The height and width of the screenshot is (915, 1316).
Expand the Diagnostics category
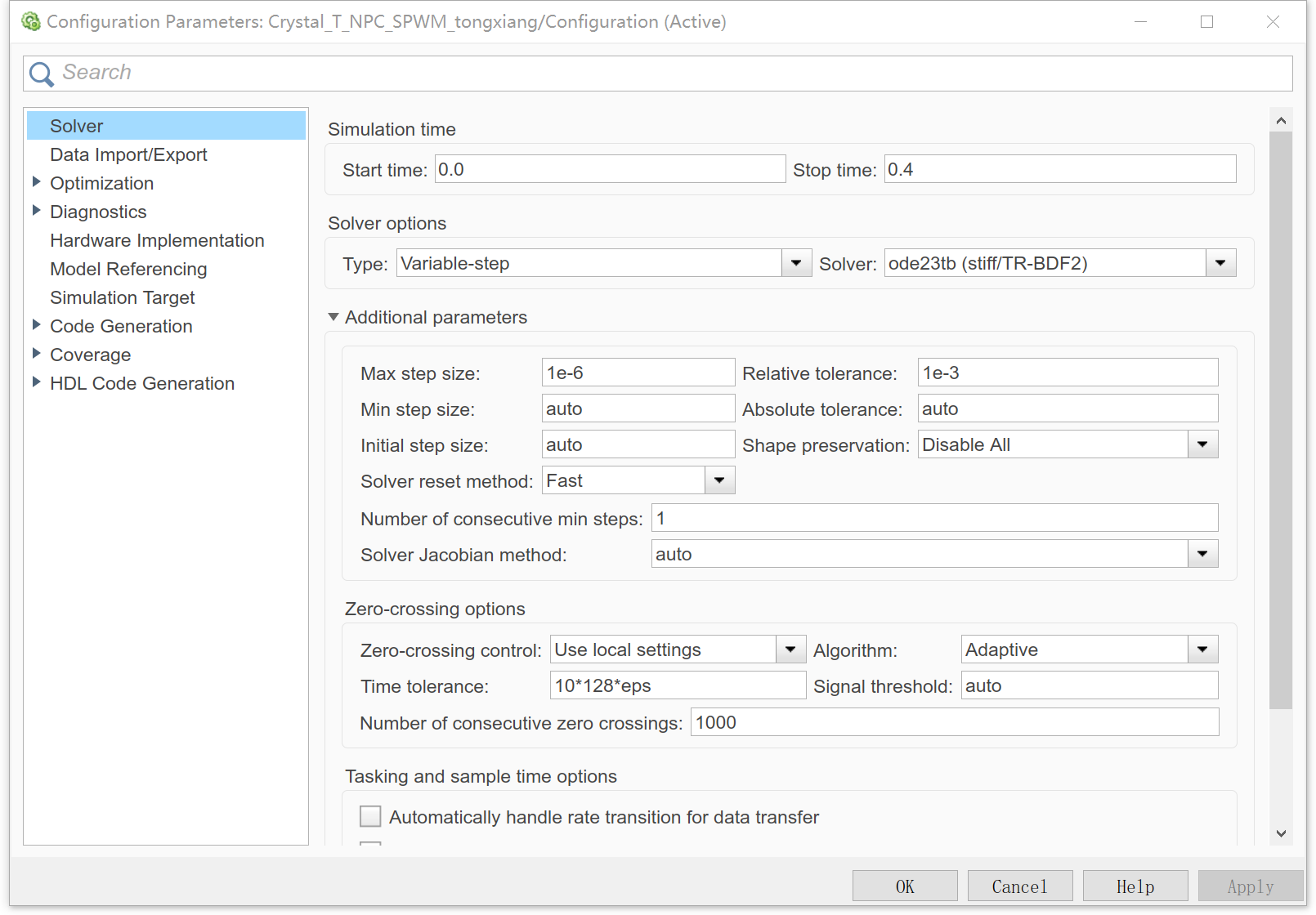37,210
